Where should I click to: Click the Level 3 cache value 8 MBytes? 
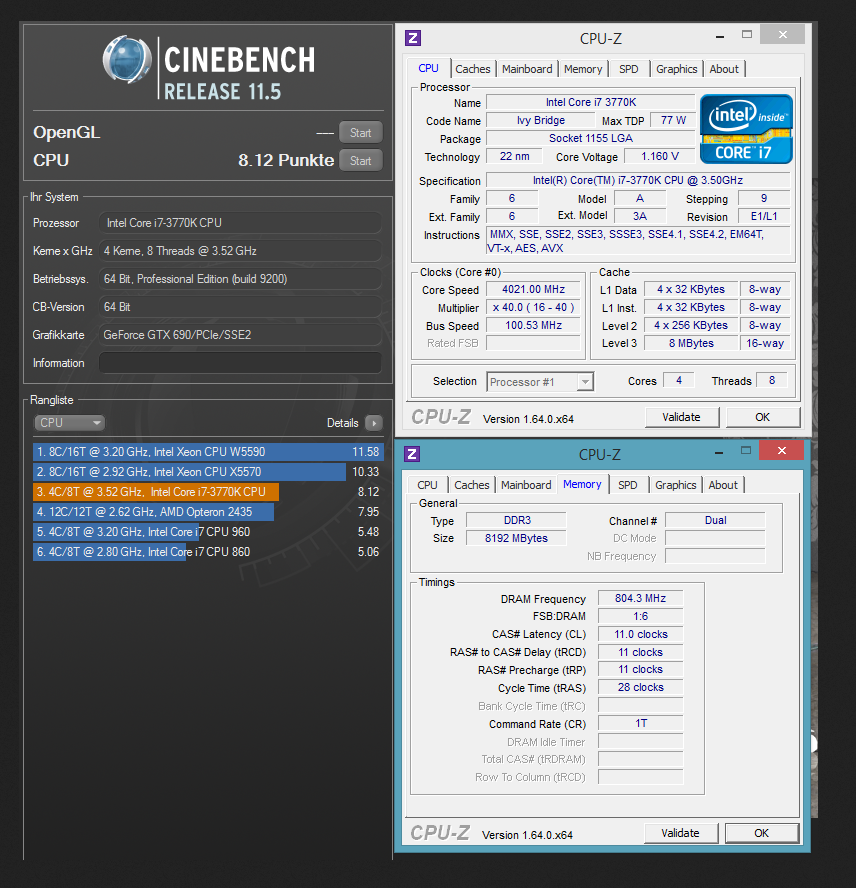pos(691,343)
